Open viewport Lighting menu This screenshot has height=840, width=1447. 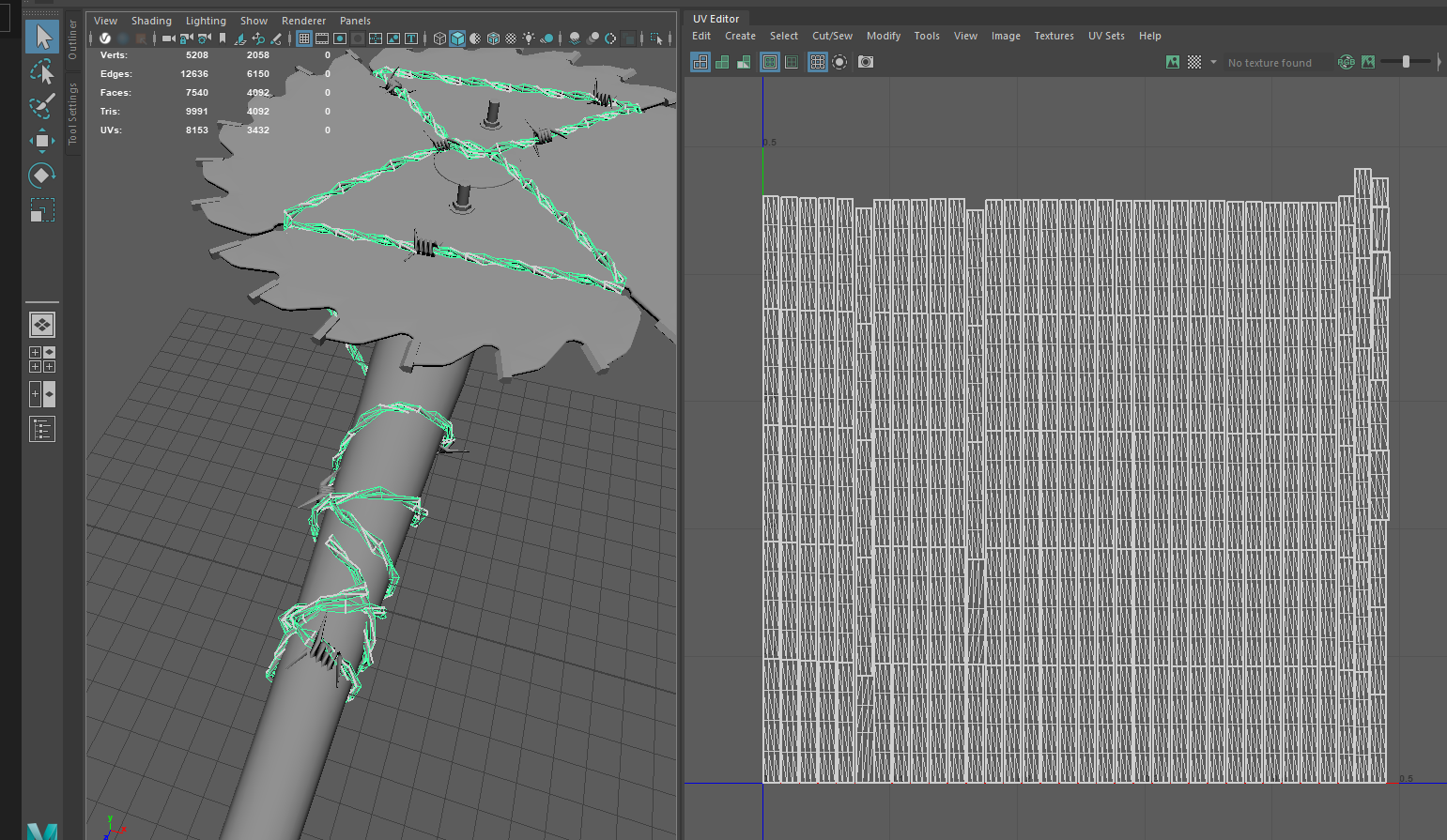pos(206,21)
